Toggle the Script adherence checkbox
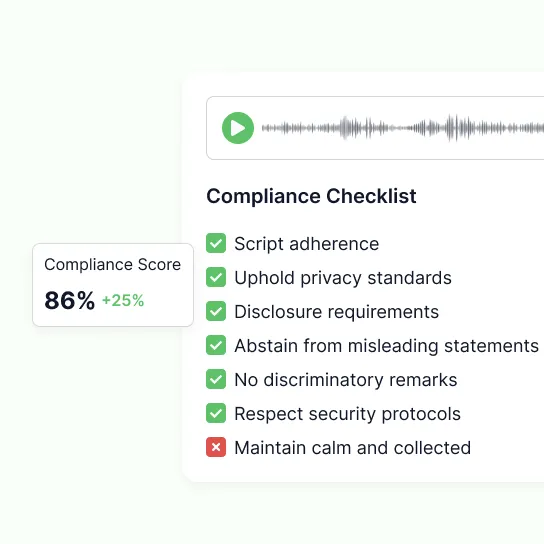 click(216, 243)
